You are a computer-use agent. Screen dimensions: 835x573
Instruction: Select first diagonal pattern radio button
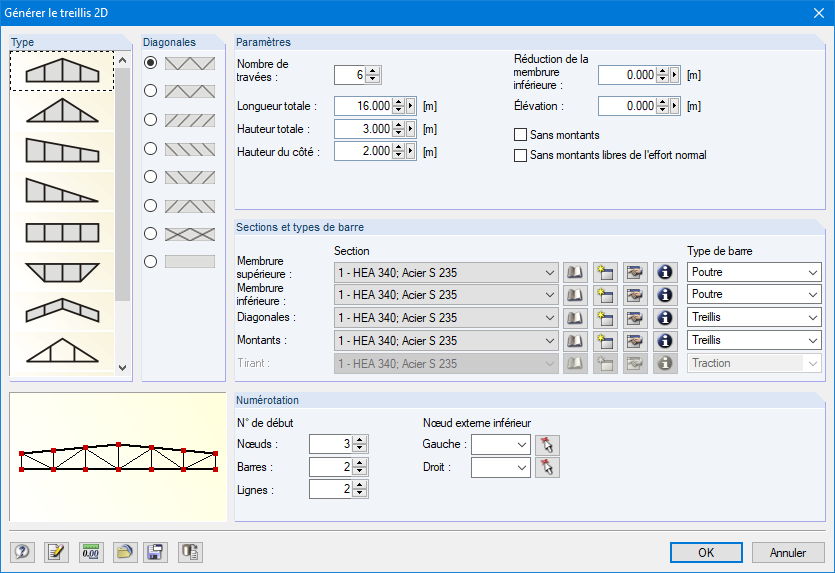click(x=151, y=63)
